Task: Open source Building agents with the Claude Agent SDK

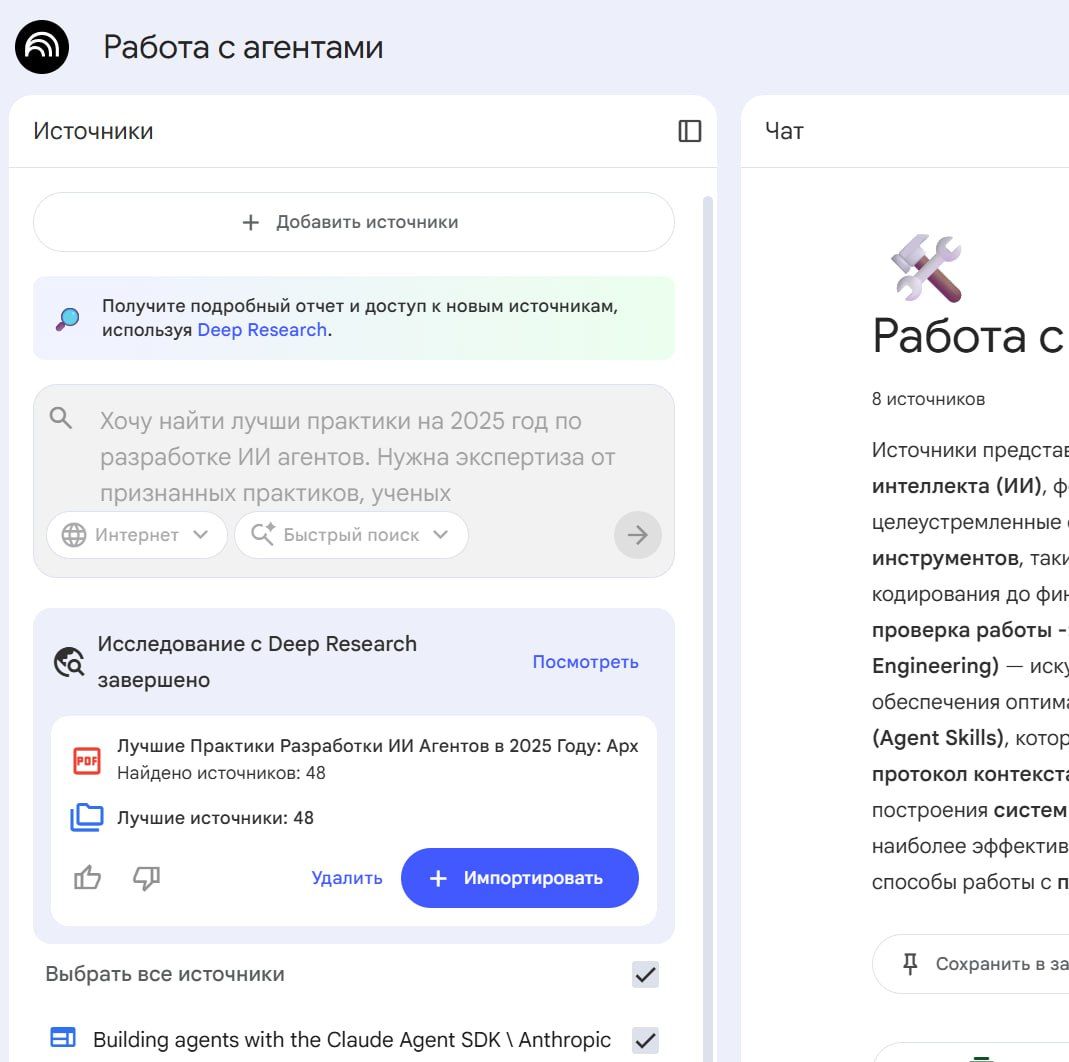Action: coord(352,1040)
